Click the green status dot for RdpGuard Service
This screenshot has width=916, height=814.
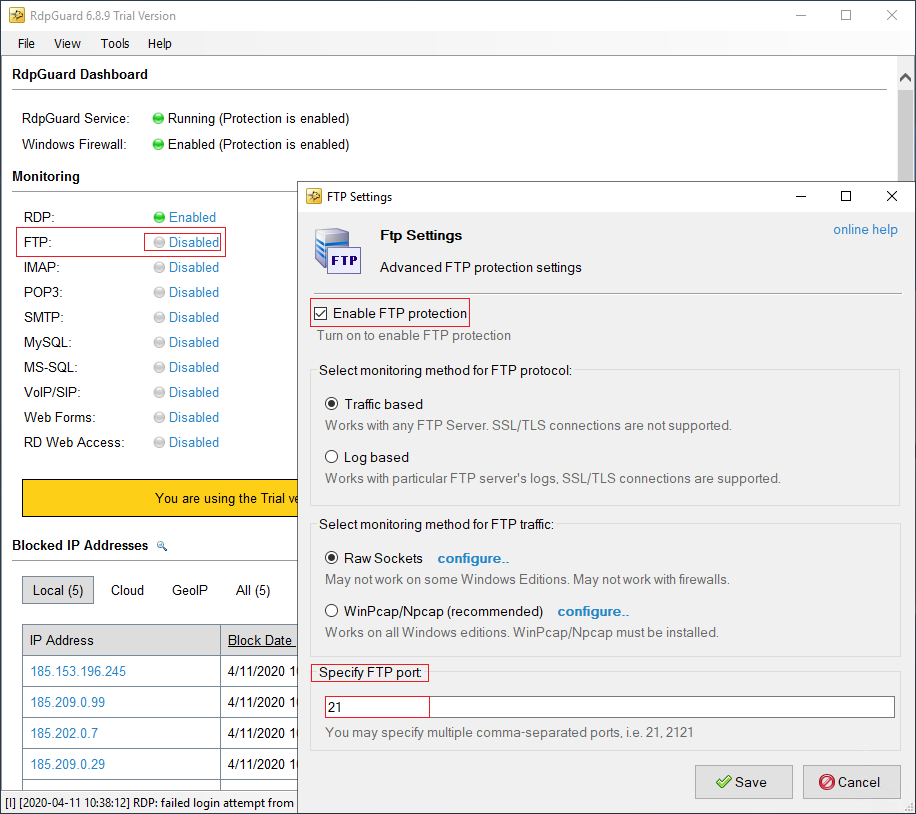158,119
